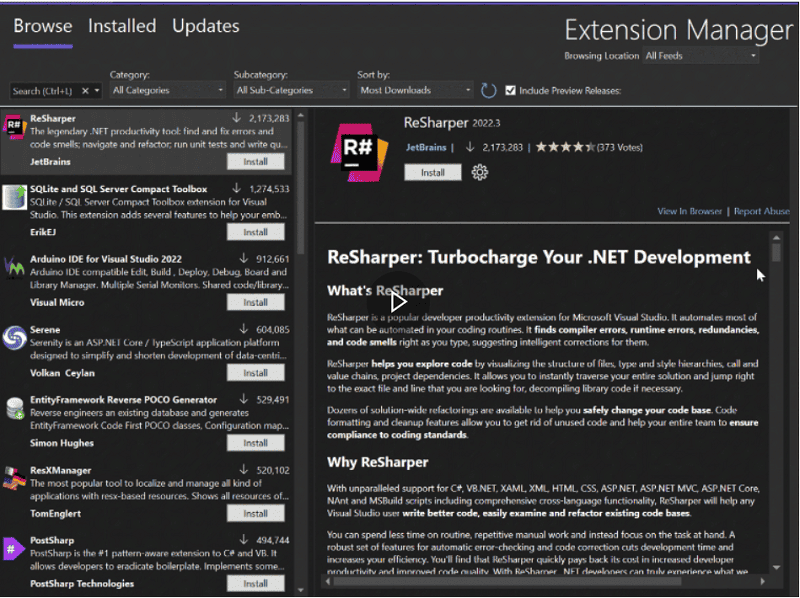Click the large ReSharper logo in details pane

coord(359,153)
